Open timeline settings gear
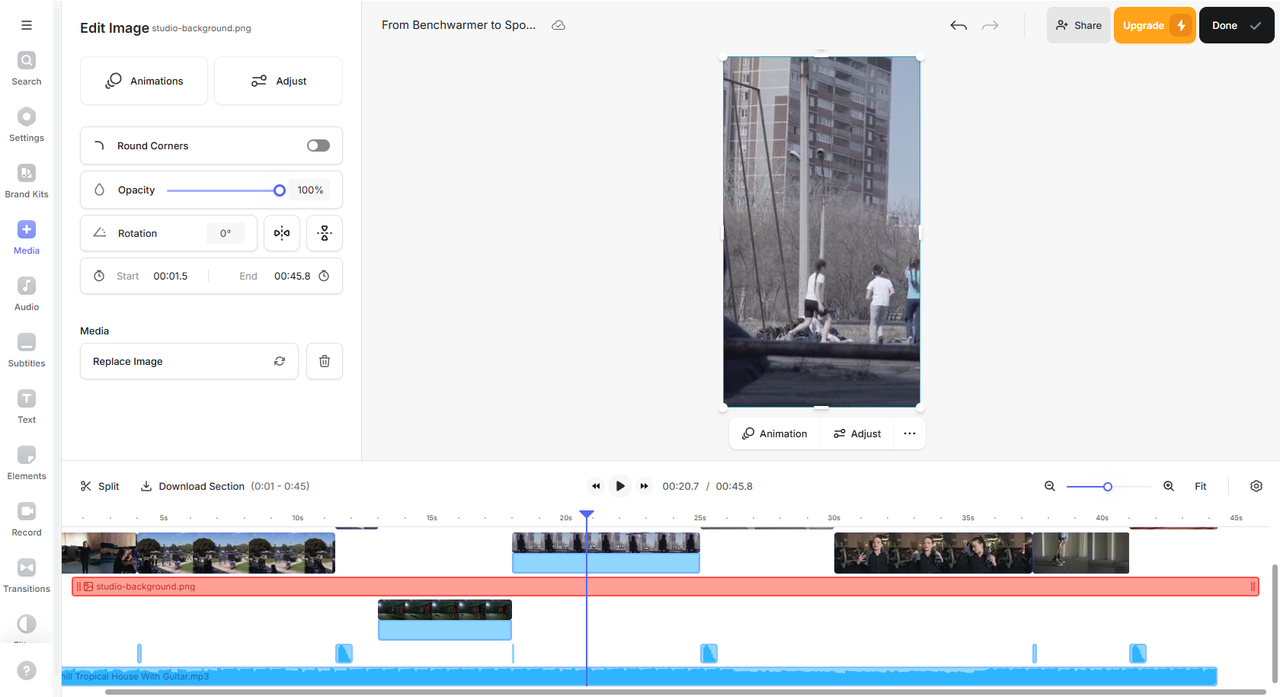The height and width of the screenshot is (697, 1280). coord(1256,486)
